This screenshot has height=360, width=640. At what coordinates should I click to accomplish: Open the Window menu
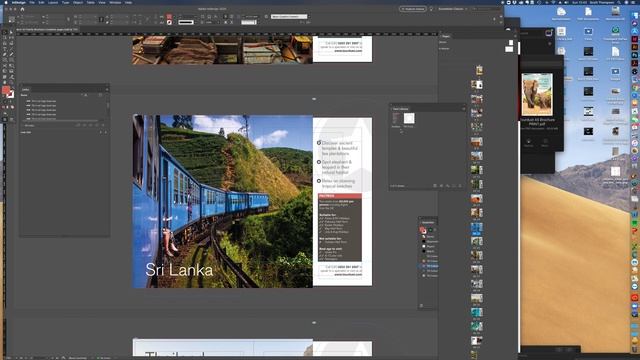point(115,2)
